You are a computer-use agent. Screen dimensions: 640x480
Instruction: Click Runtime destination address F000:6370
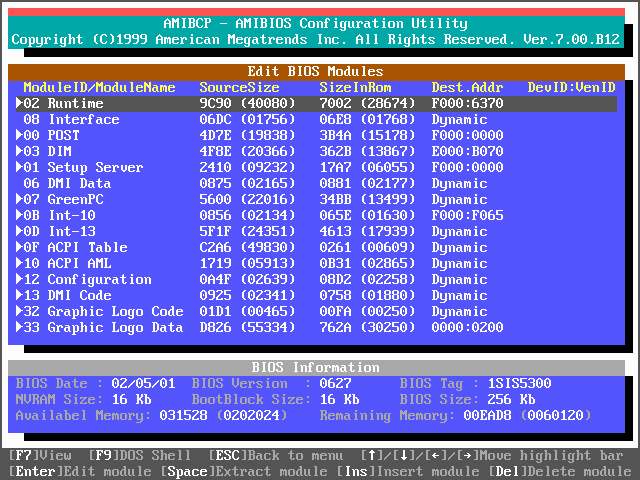tap(467, 103)
